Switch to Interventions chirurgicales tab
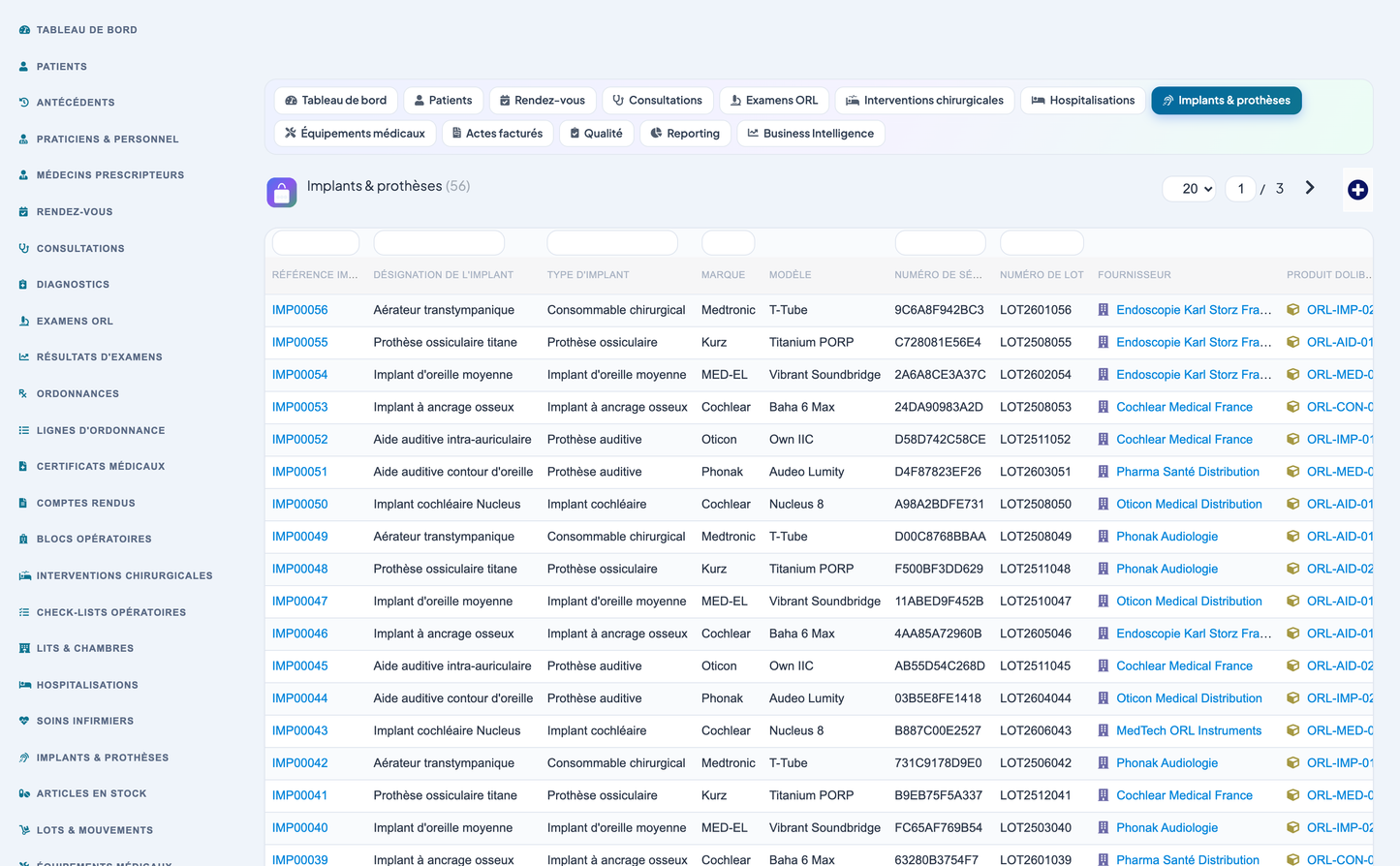The height and width of the screenshot is (866, 1400). (x=924, y=101)
